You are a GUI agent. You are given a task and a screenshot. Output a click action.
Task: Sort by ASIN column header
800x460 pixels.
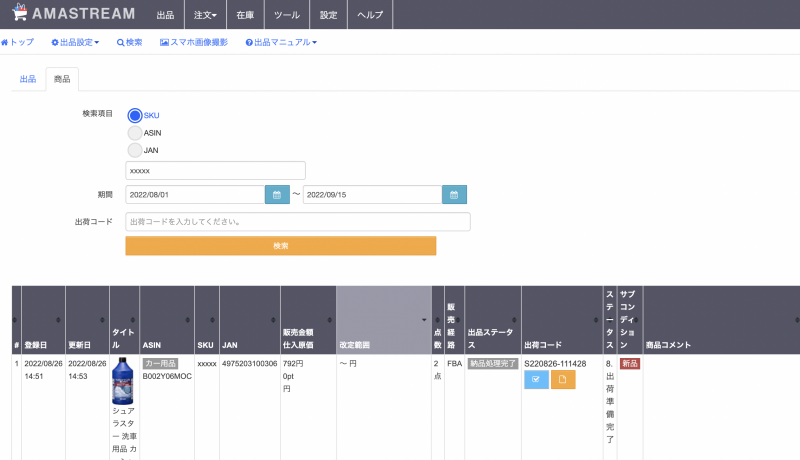pos(167,320)
